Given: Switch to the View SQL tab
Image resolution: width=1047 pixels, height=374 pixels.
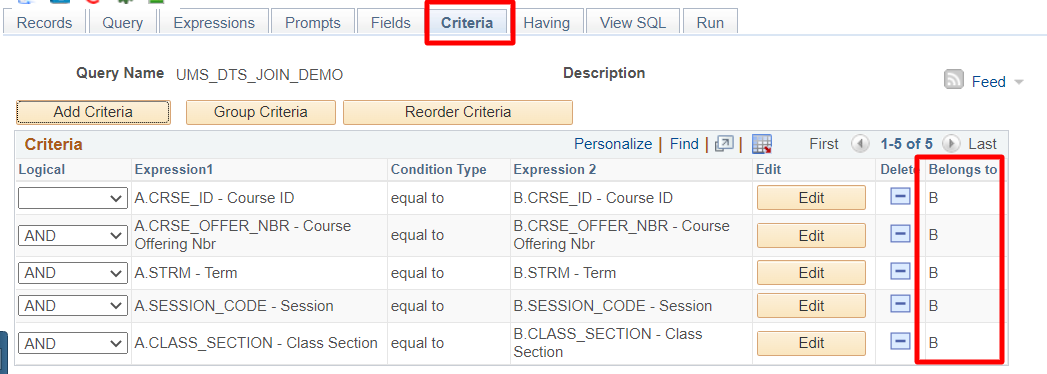Looking at the screenshot, I should point(633,23).
